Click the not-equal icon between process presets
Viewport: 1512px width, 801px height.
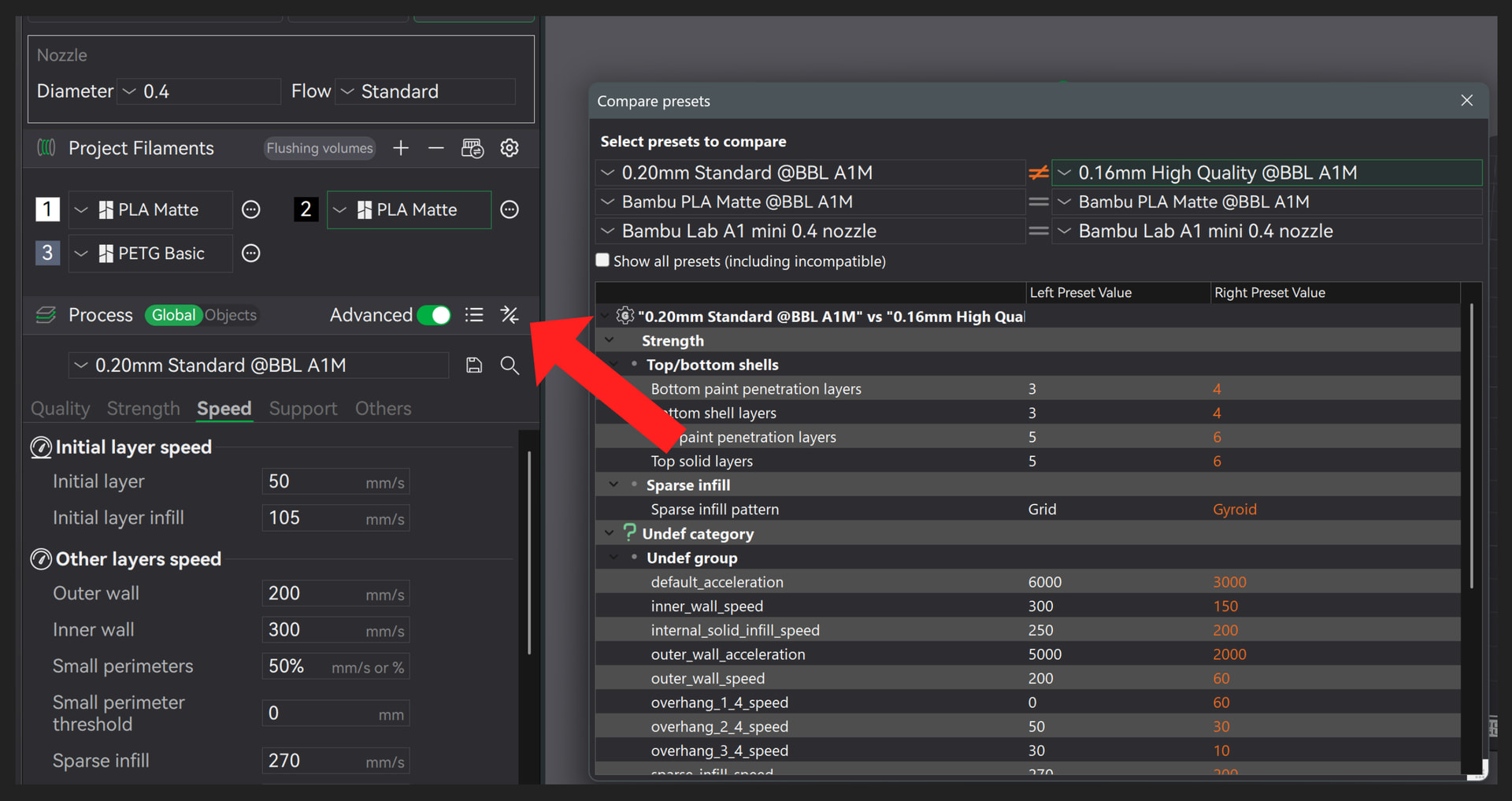1039,172
